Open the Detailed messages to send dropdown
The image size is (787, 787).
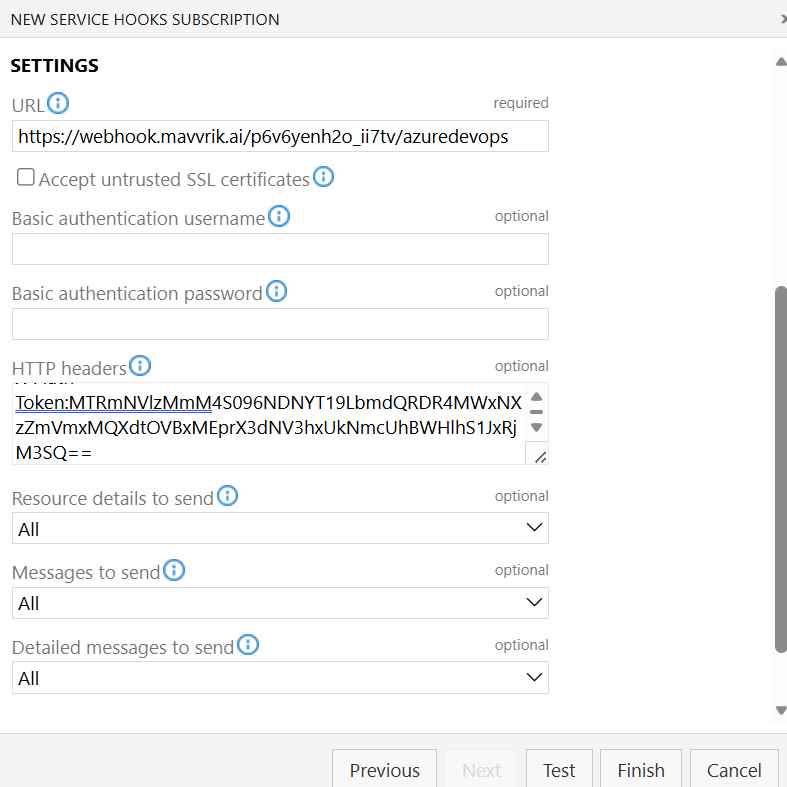point(280,678)
